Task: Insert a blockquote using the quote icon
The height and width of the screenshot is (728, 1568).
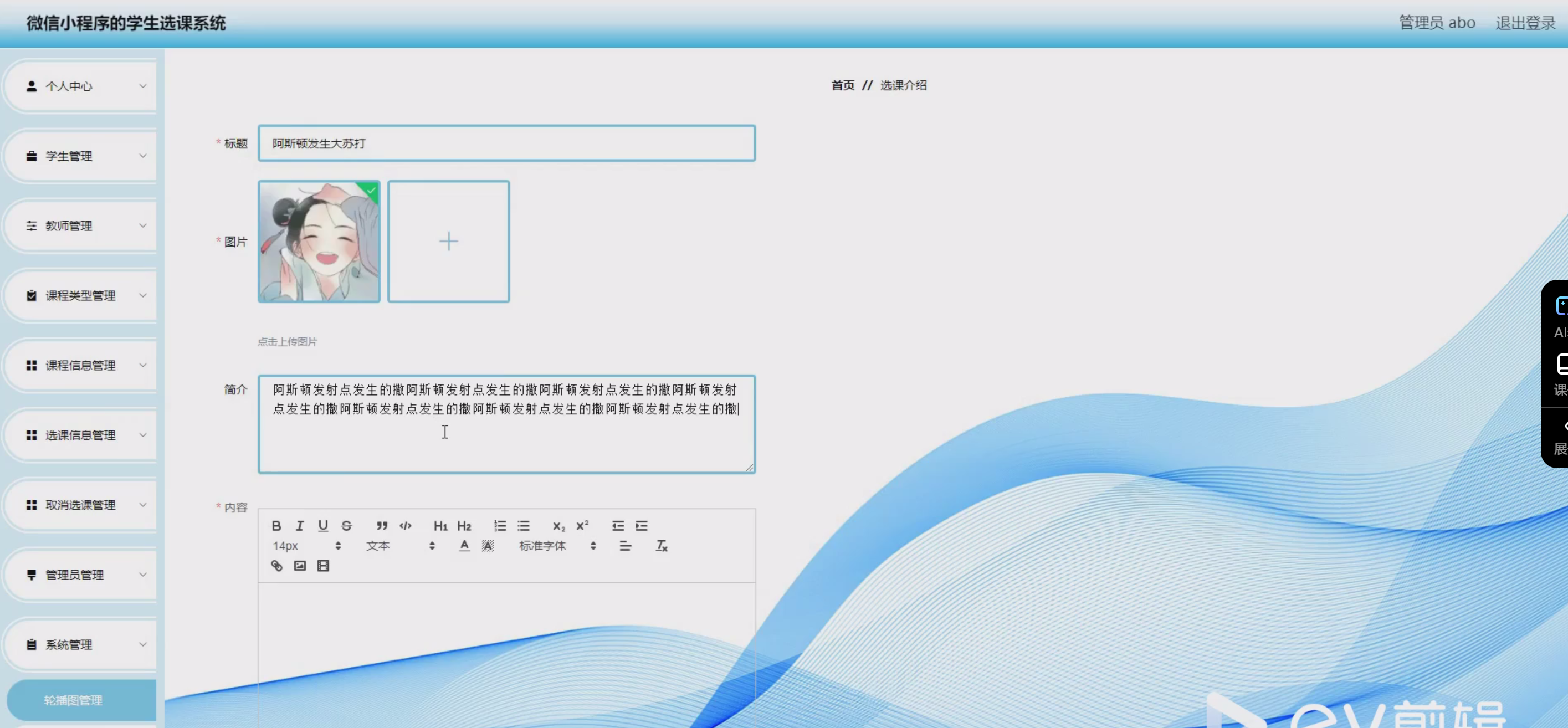Action: click(382, 525)
